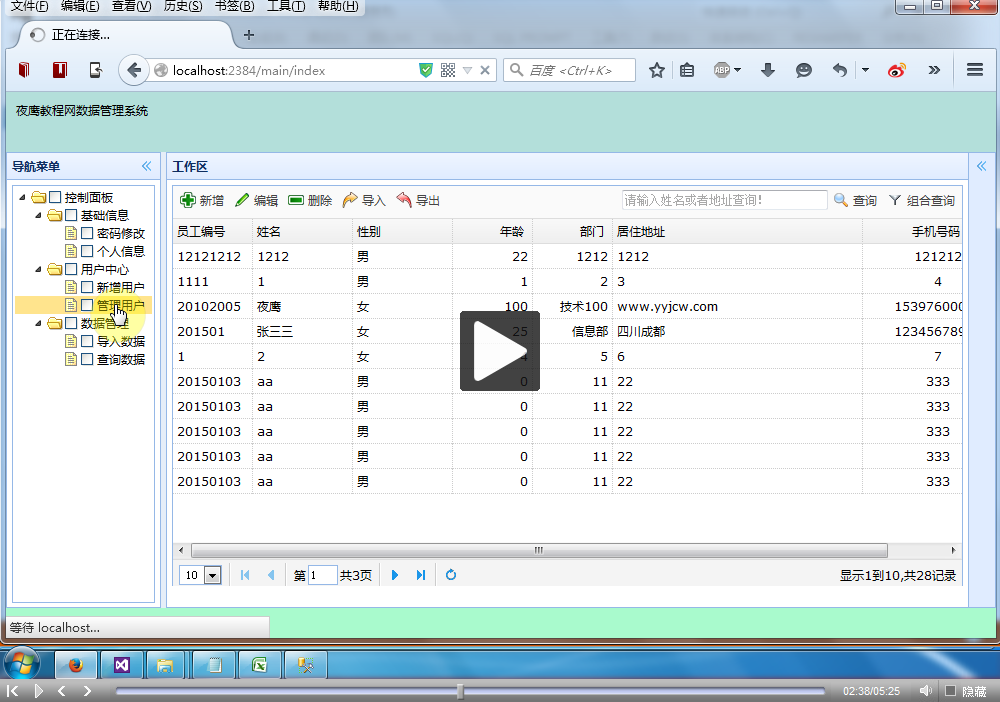The width and height of the screenshot is (1000, 702).
Task: Click the 导入 import arrow icon
Action: 350,200
